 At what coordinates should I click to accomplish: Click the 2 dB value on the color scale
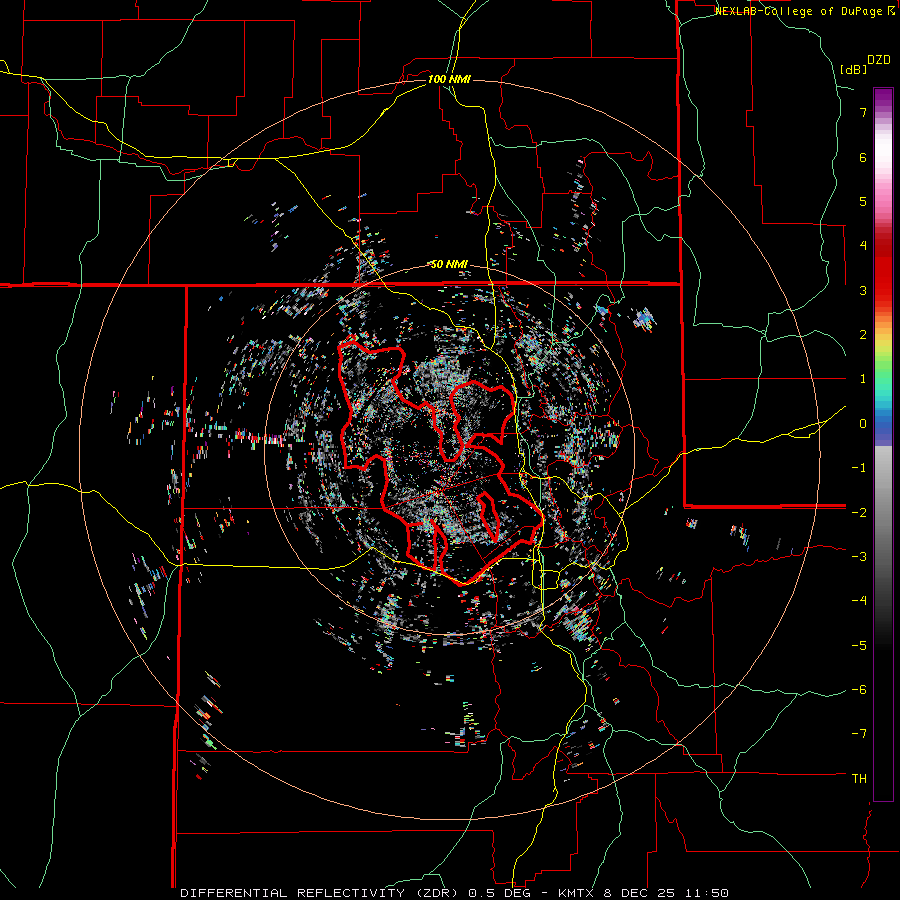click(x=863, y=335)
